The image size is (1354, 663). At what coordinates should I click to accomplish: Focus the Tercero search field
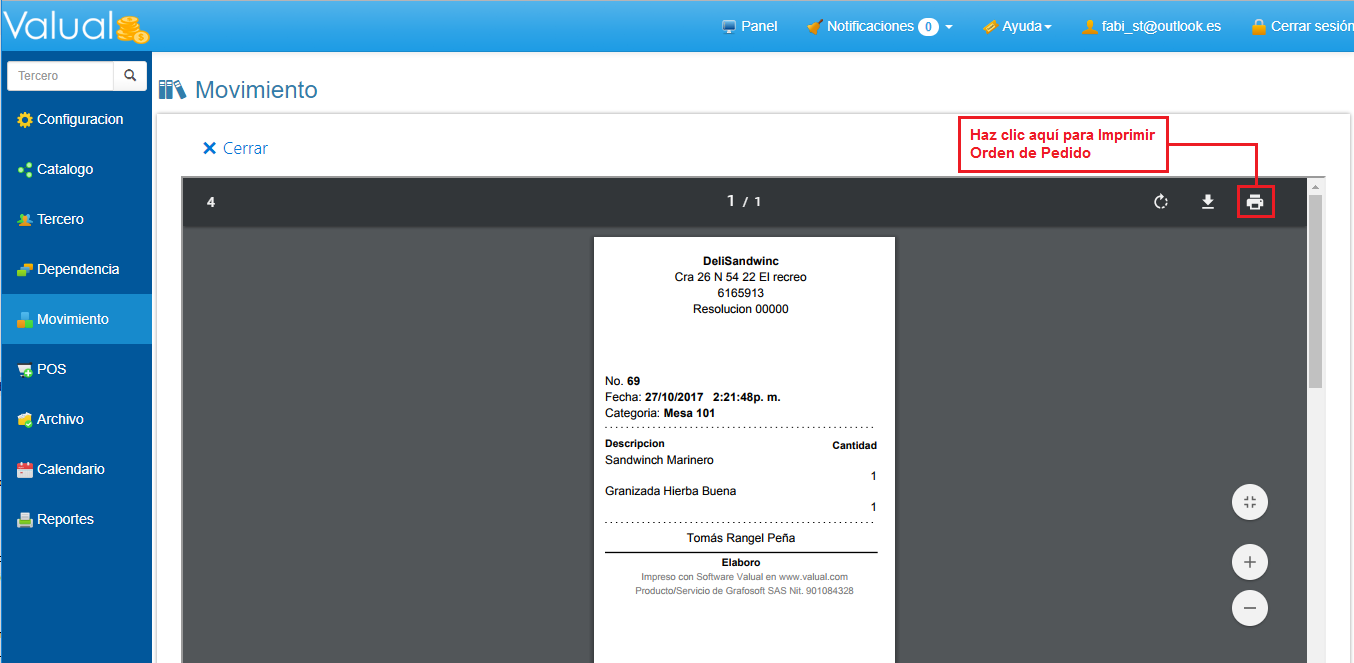pyautogui.click(x=60, y=76)
